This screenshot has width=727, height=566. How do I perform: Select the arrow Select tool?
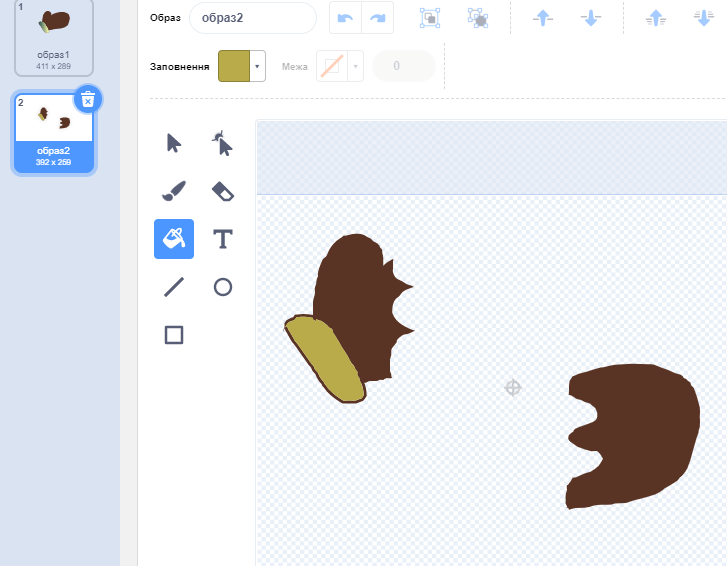[174, 143]
